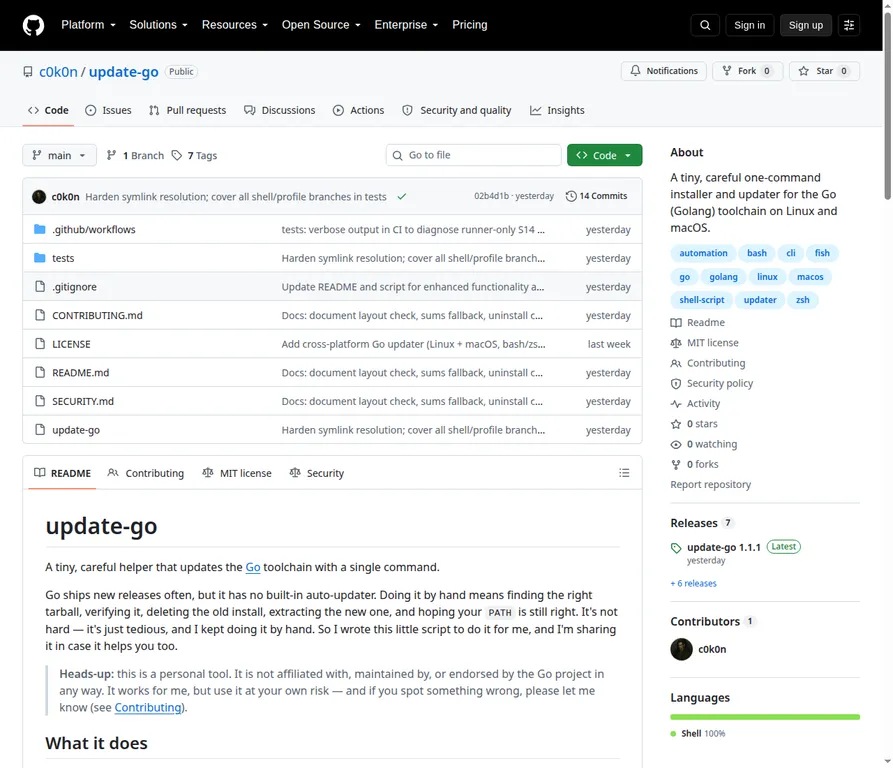Click the zsh topic tag

pos(802,300)
